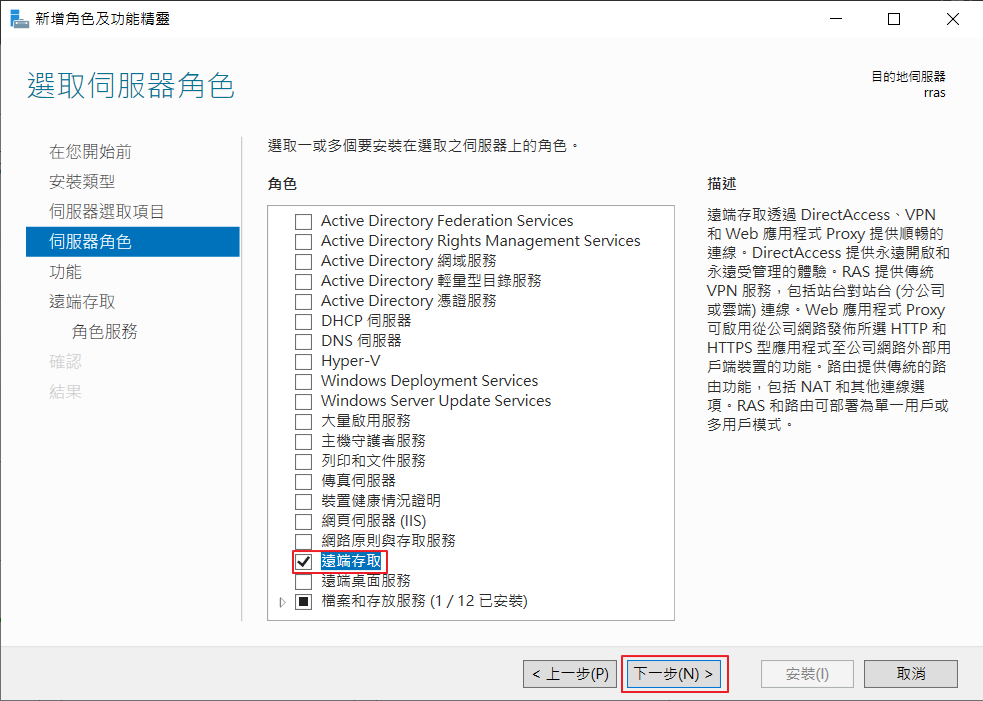Screen dimensions: 983x701
Task: Check Active Directory Federation Services role
Action: pyautogui.click(x=303, y=221)
